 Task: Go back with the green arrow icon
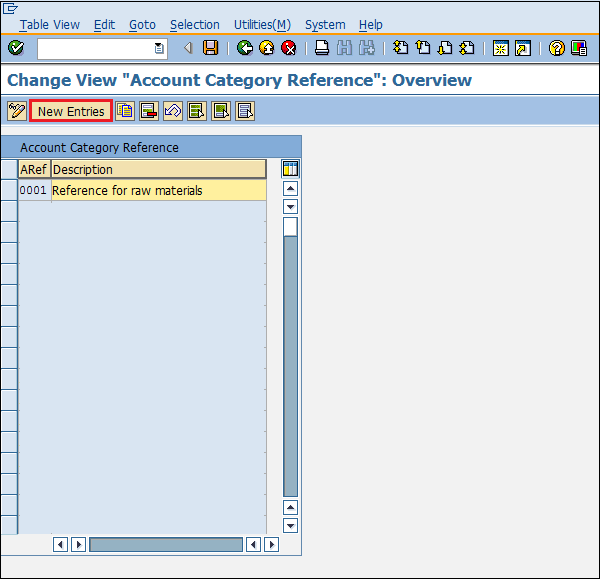tap(245, 48)
